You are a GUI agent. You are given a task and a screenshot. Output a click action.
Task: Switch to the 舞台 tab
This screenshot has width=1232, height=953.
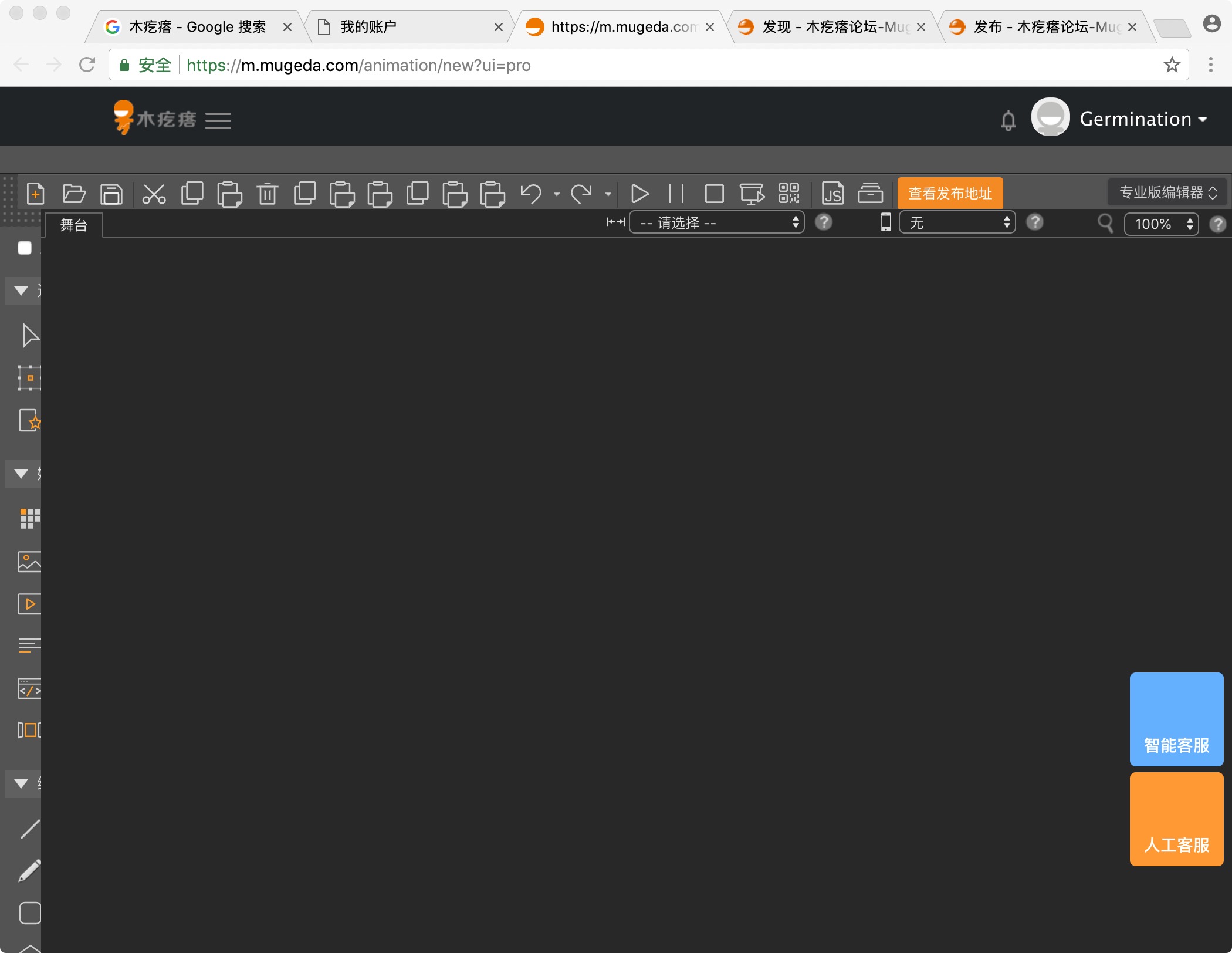tap(74, 225)
